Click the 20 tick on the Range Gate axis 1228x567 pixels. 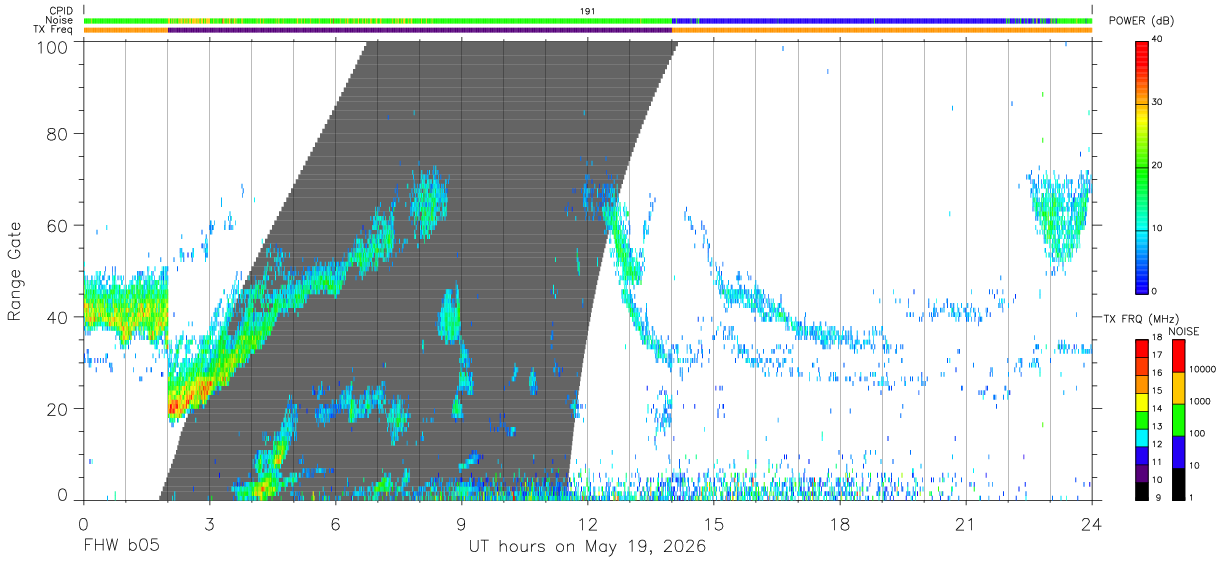pyautogui.click(x=59, y=408)
